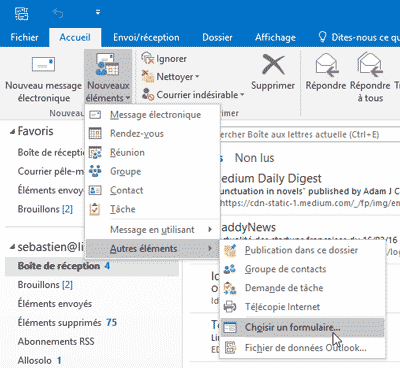Collapse the Favoris section
400x368 pixels.
12,132
